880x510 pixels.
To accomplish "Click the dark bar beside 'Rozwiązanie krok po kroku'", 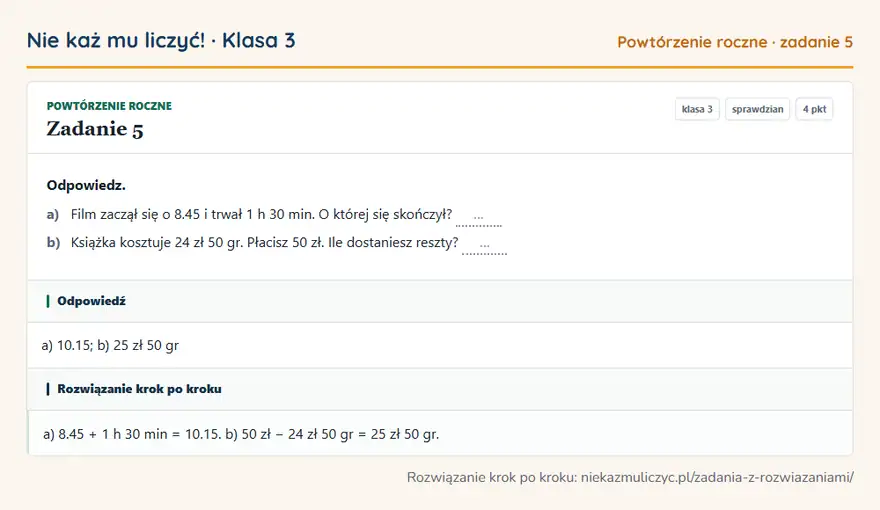I will coord(48,389).
